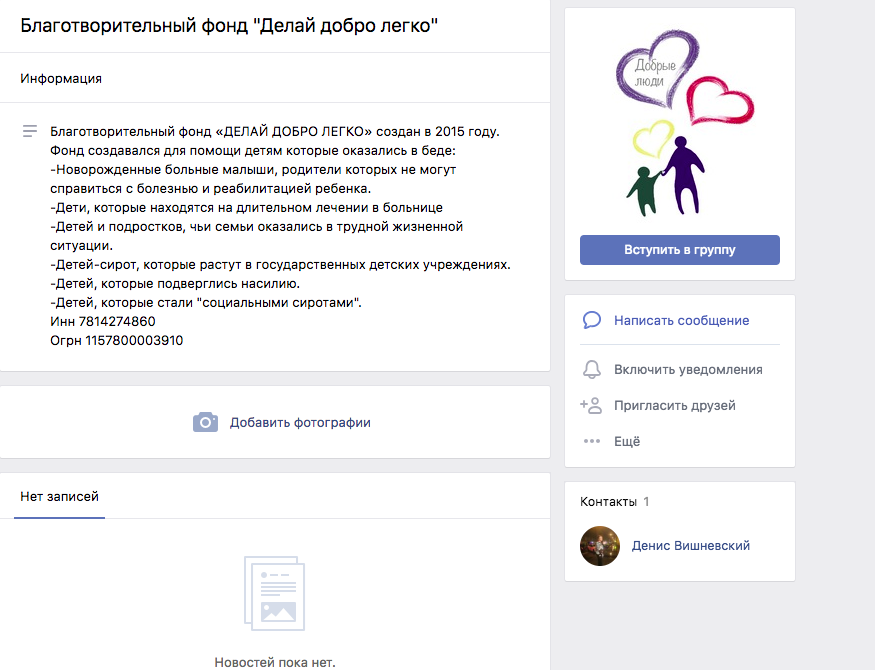
Task: Click the description lines icon beside info text
Action: click(x=30, y=132)
